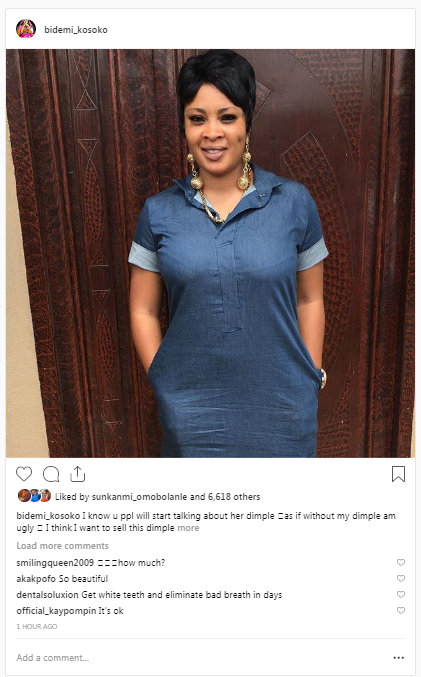
Task: Like dentalsoluxion's comment heart
Action: pyautogui.click(x=401, y=595)
